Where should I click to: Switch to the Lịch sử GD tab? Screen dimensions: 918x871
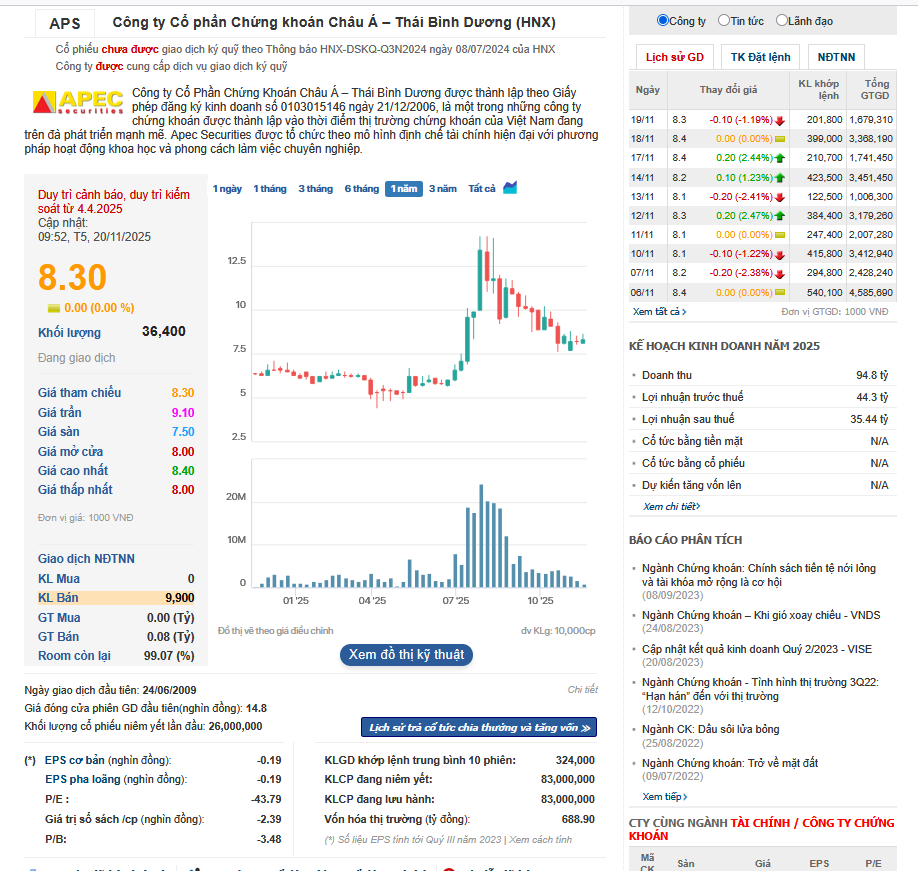point(674,57)
